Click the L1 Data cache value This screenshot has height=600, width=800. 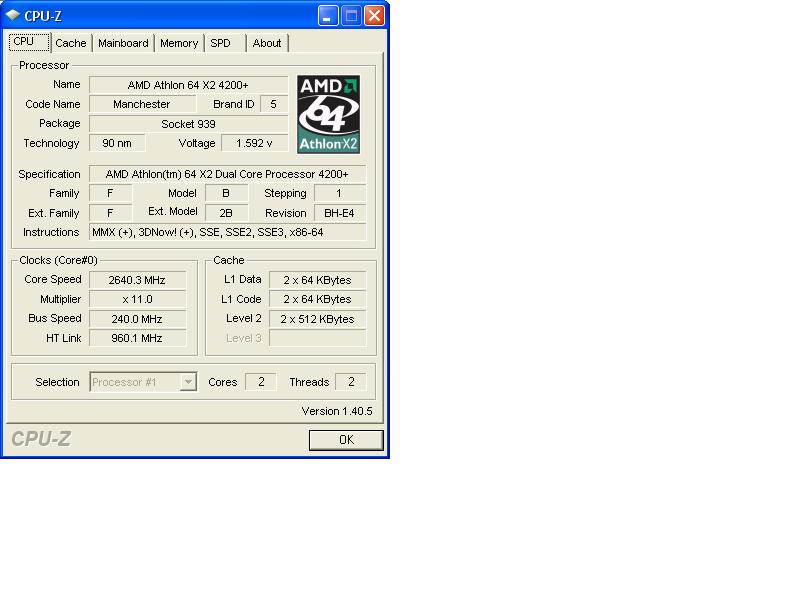[317, 280]
